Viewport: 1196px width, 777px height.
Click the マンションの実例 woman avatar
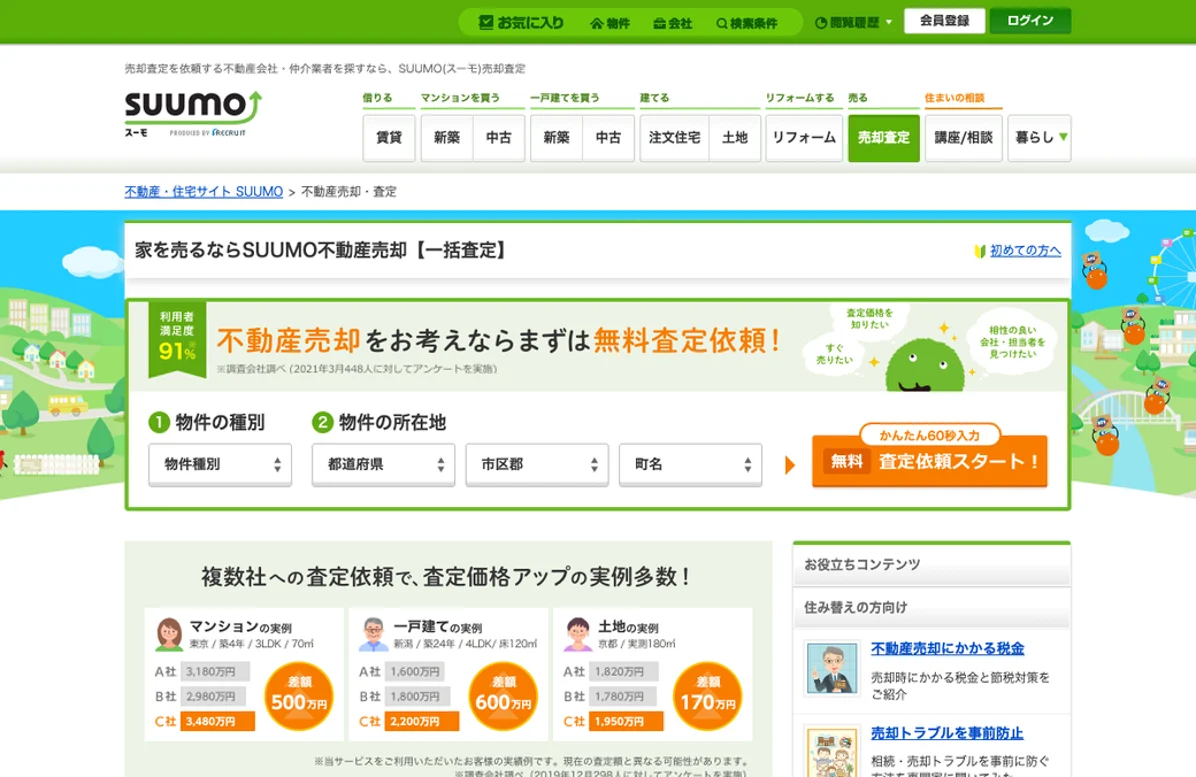click(169, 634)
